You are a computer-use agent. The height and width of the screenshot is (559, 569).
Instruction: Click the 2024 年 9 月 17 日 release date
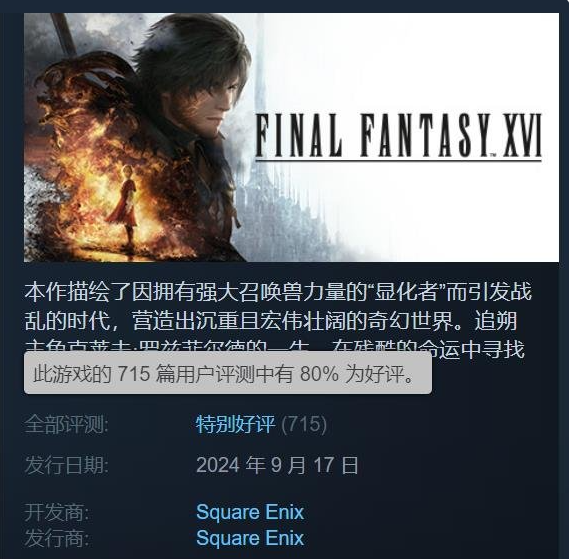pos(277,465)
